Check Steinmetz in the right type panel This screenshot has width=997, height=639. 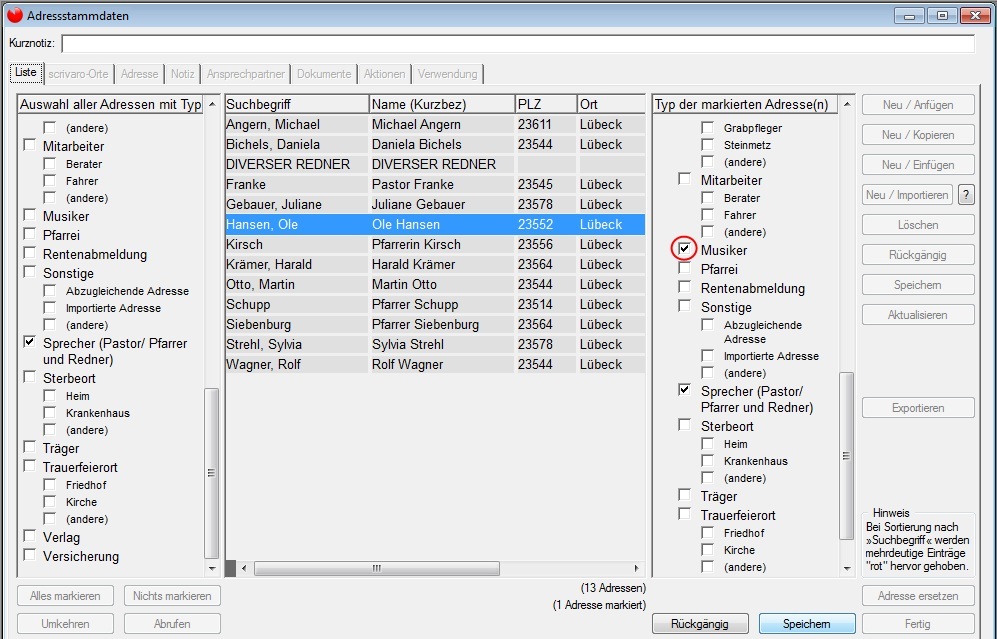(707, 144)
